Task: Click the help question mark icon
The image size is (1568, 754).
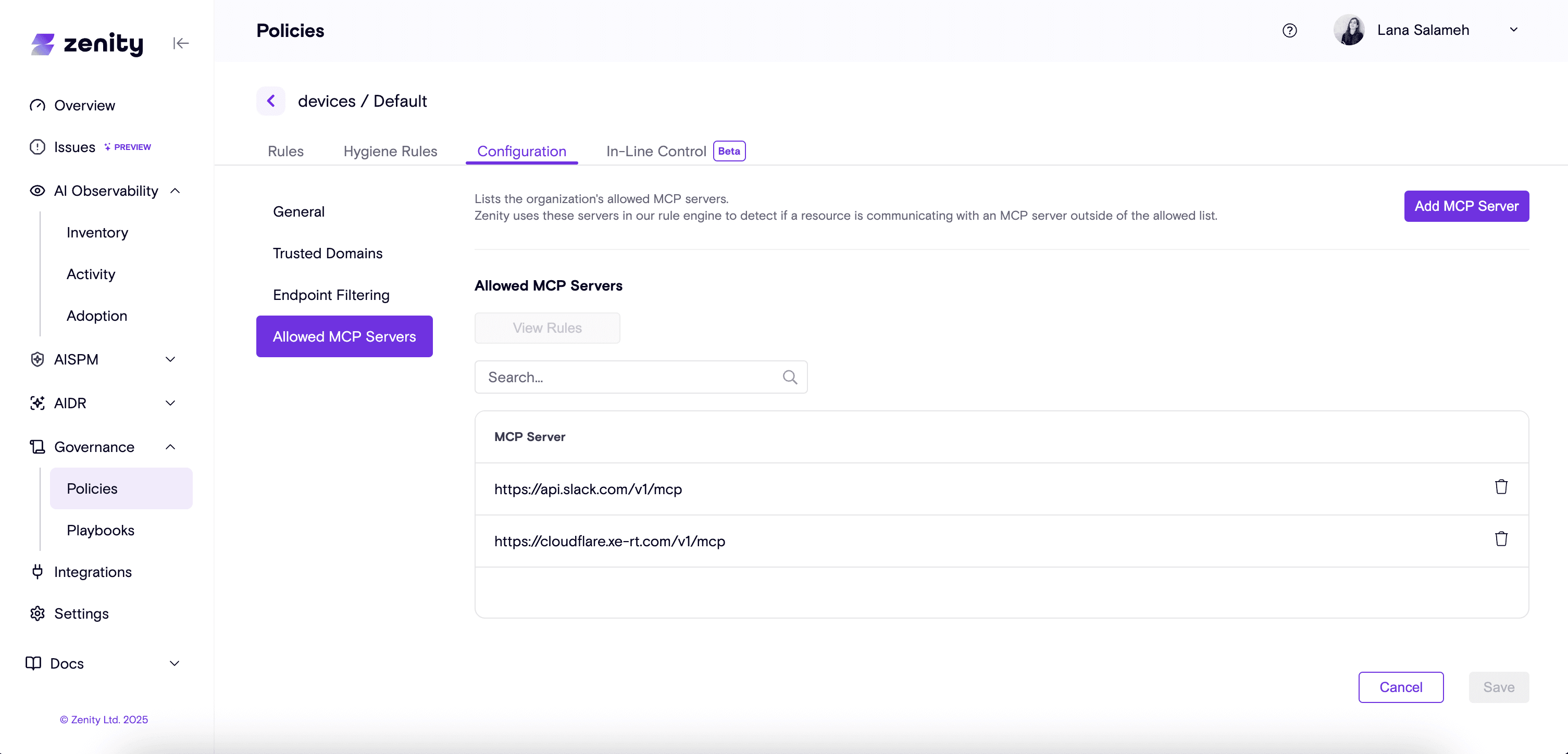Action: (x=1289, y=30)
